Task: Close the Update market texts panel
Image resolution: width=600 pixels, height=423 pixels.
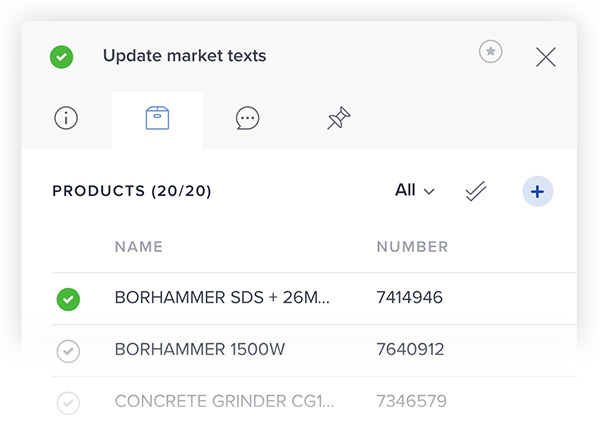Action: [x=545, y=57]
